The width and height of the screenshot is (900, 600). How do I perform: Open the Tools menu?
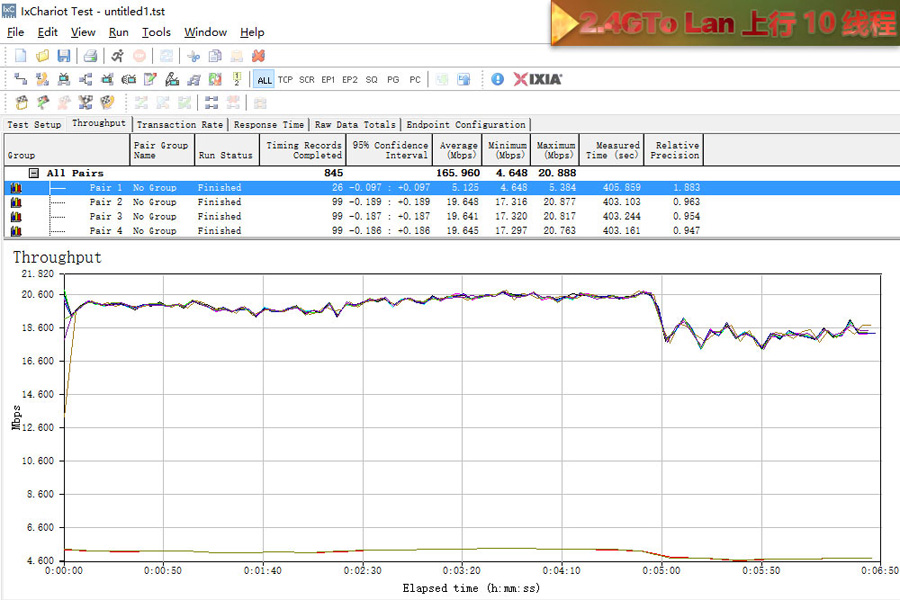point(156,32)
